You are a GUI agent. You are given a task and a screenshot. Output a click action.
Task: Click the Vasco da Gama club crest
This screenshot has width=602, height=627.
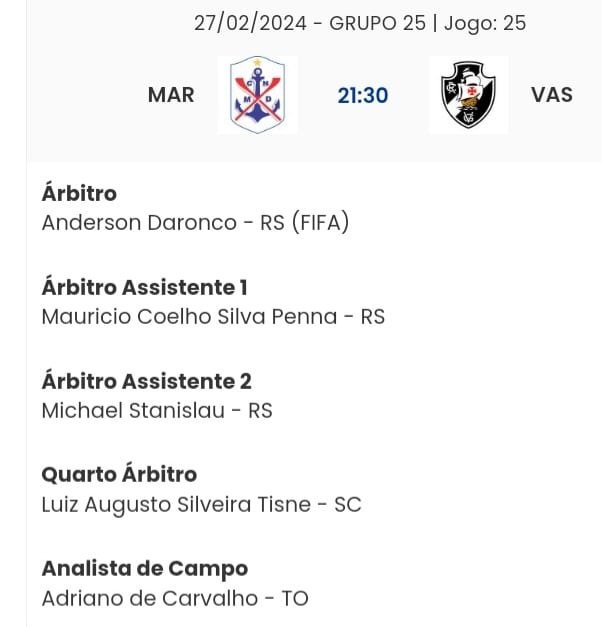(x=468, y=95)
